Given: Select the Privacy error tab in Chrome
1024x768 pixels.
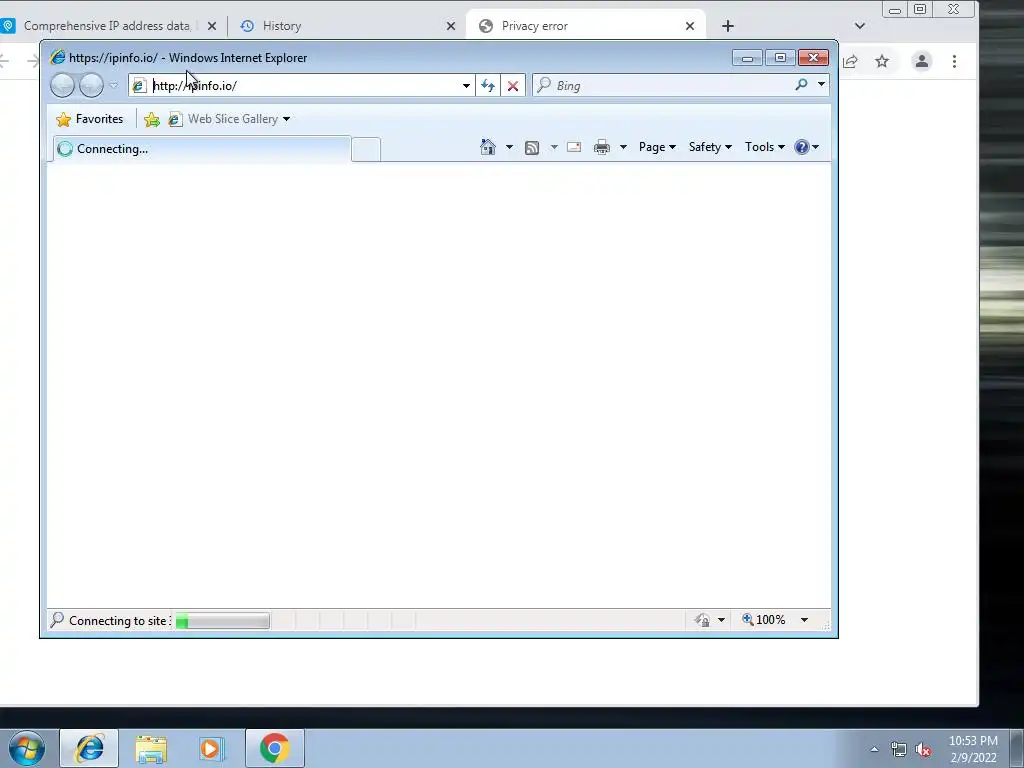Looking at the screenshot, I should click(585, 26).
